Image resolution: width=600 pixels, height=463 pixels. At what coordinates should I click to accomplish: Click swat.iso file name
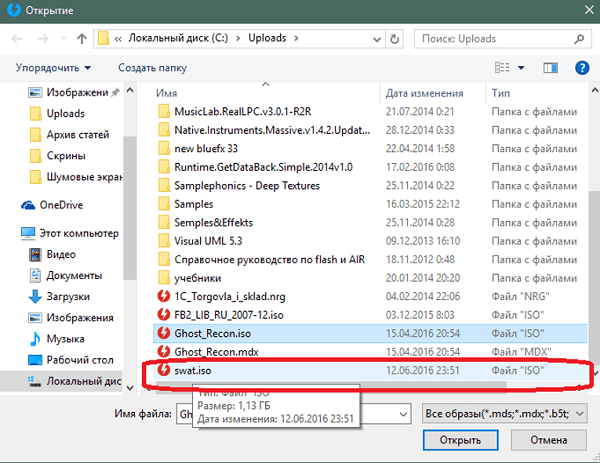point(193,370)
